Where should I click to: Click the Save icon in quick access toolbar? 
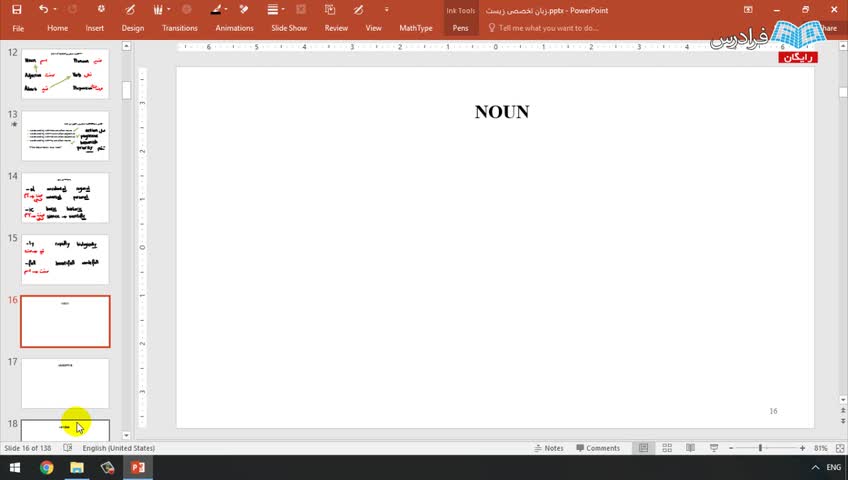pos(17,10)
